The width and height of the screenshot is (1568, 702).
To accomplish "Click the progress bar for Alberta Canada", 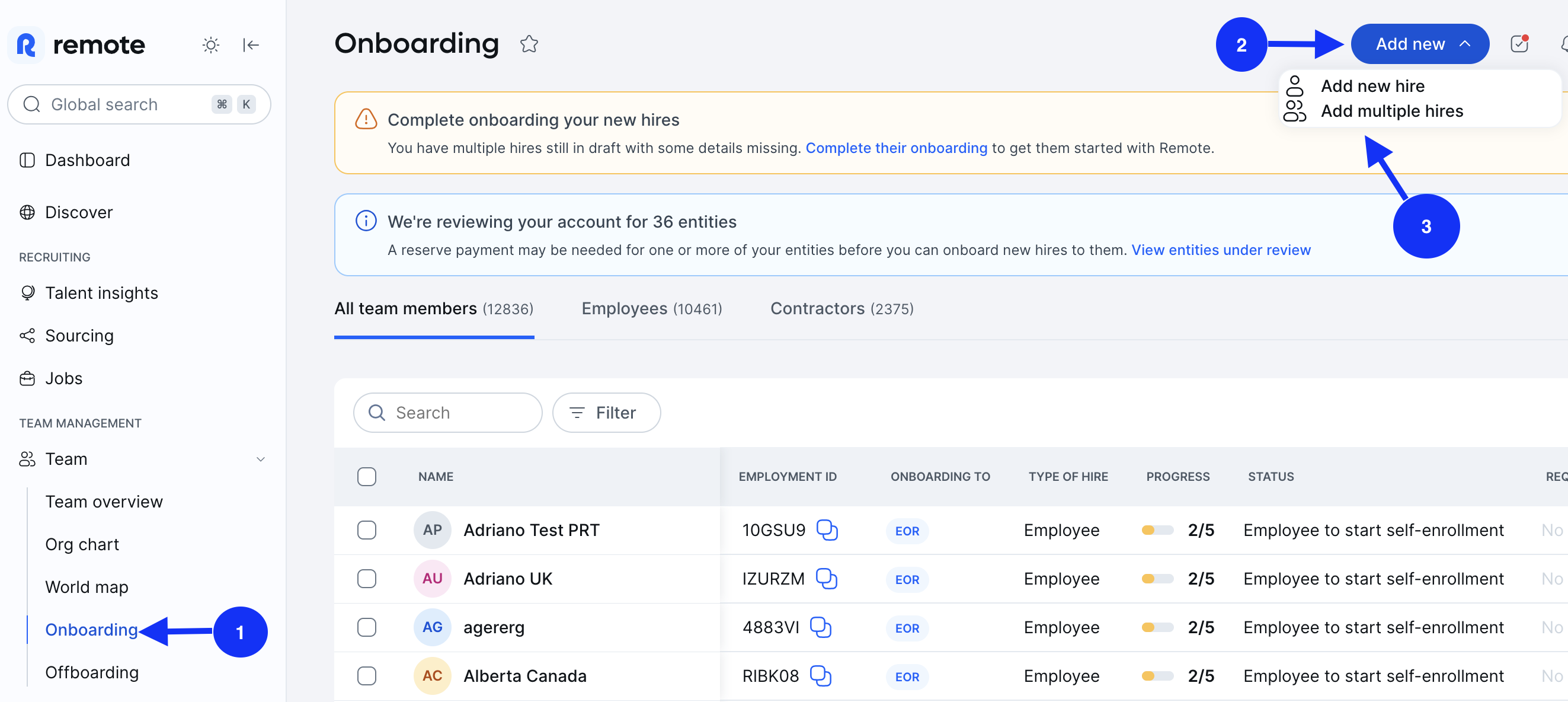I will (1157, 676).
